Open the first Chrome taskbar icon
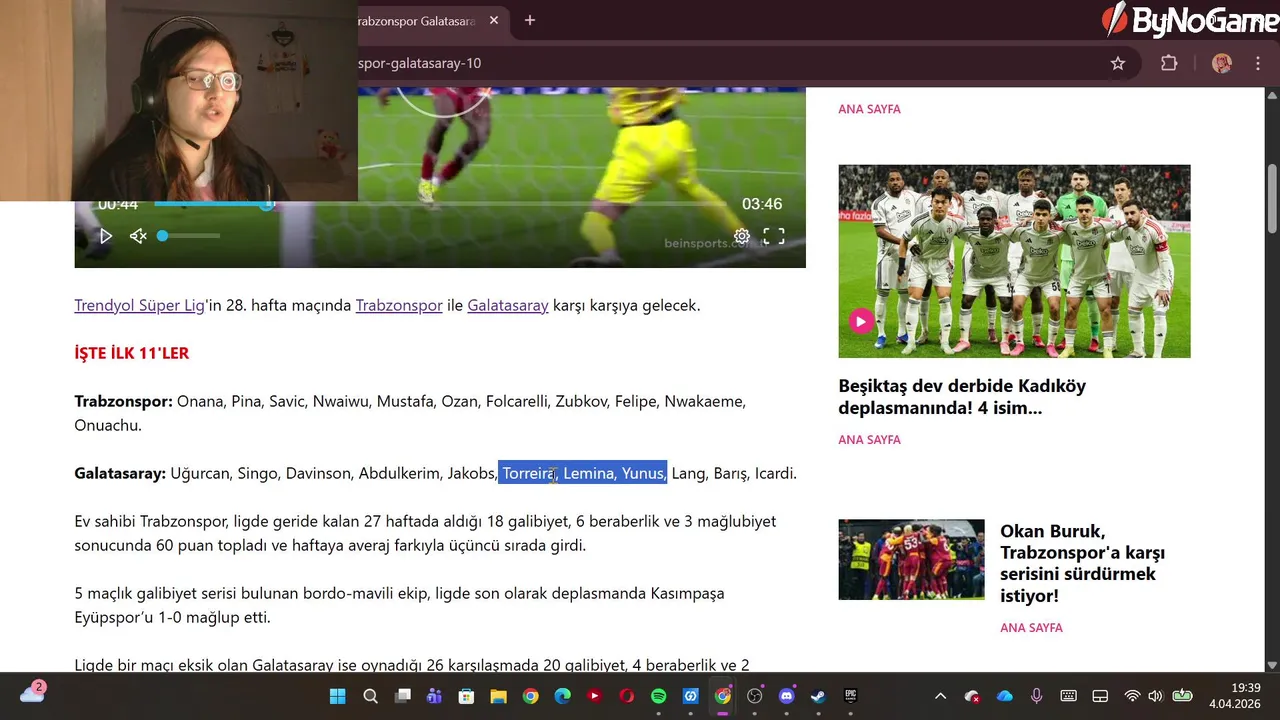 point(530,696)
